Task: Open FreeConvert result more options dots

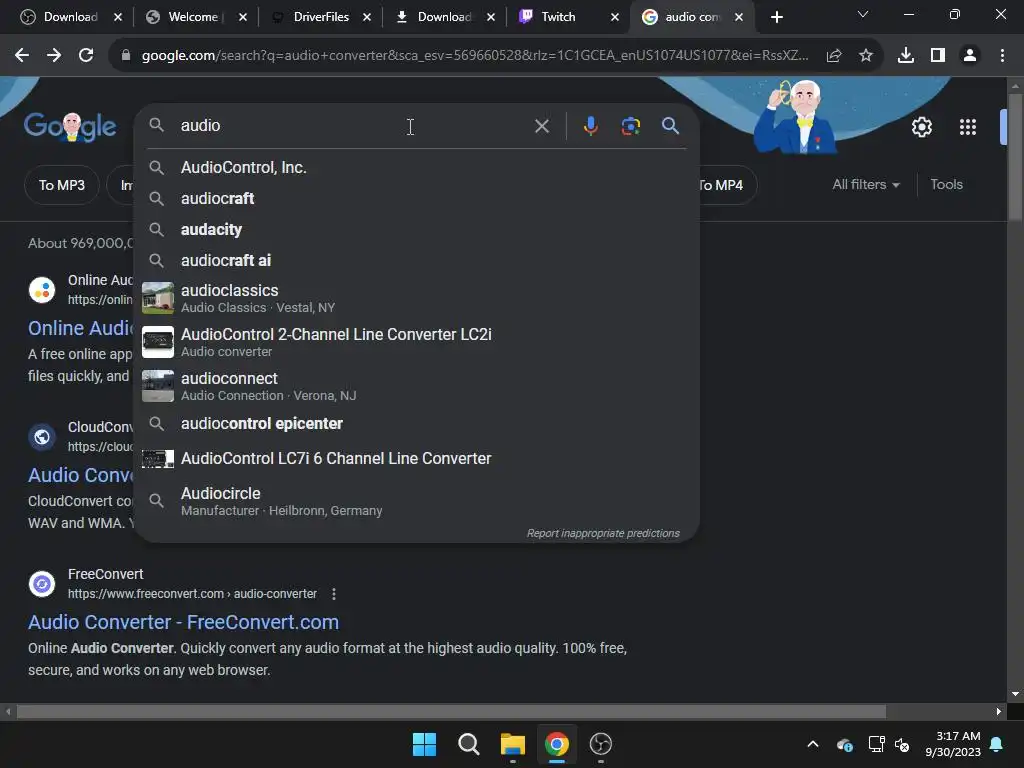Action: click(x=334, y=594)
